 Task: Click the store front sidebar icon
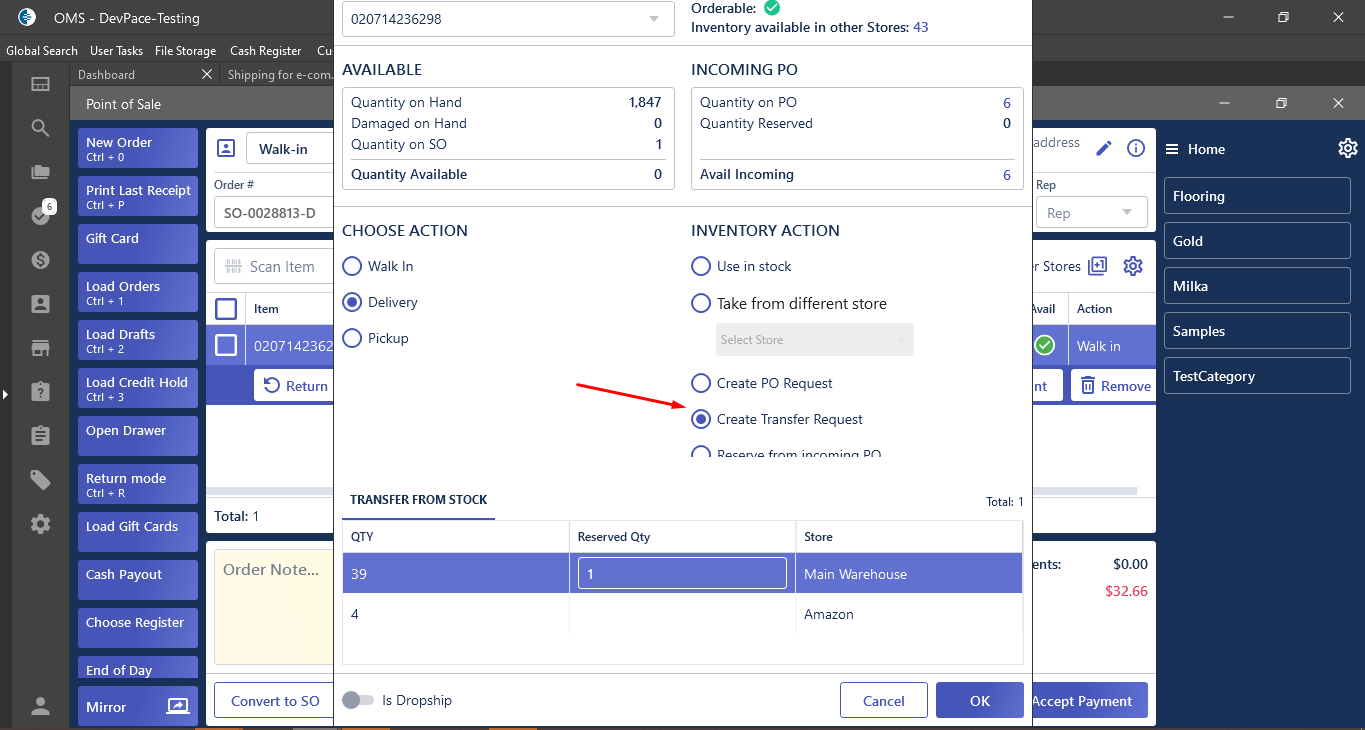tap(40, 348)
